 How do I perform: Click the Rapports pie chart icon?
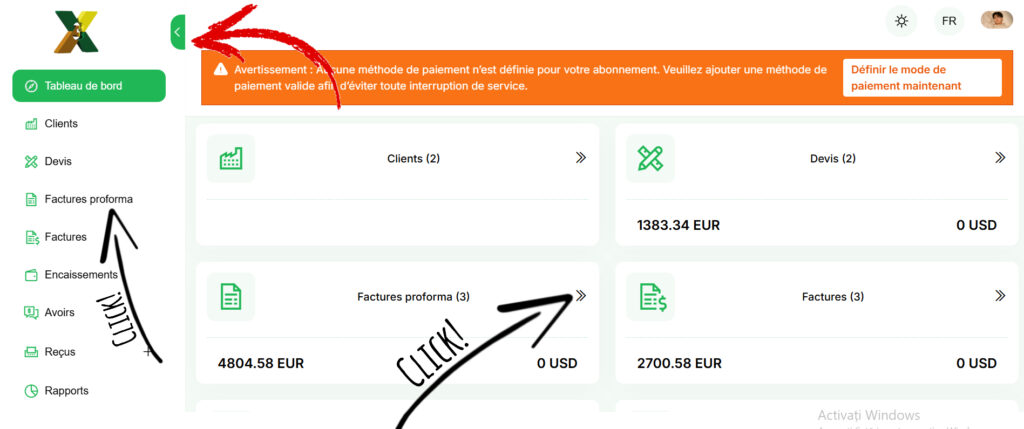(31, 391)
